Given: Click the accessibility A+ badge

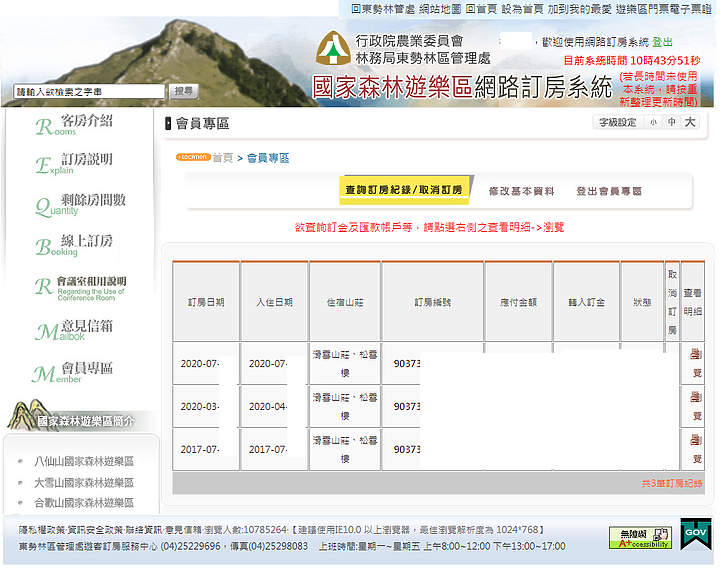Looking at the screenshot, I should point(640,537).
